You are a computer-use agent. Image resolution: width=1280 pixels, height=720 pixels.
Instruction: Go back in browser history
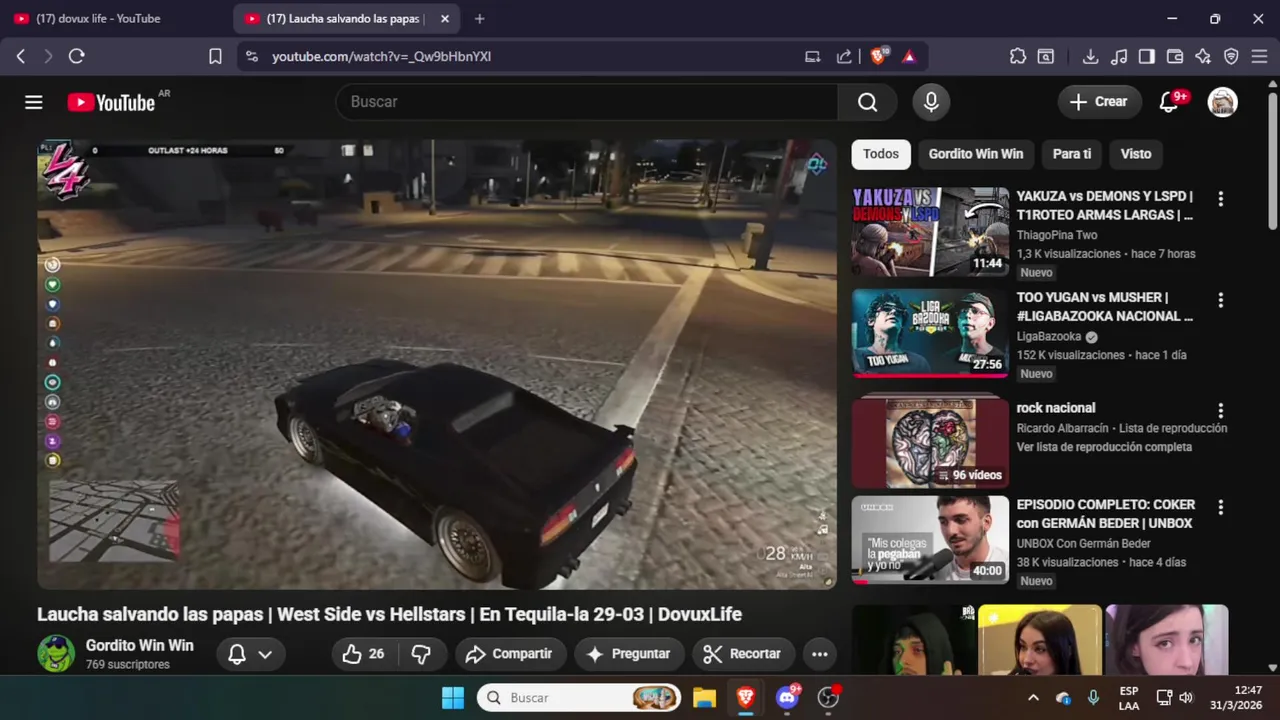click(20, 57)
